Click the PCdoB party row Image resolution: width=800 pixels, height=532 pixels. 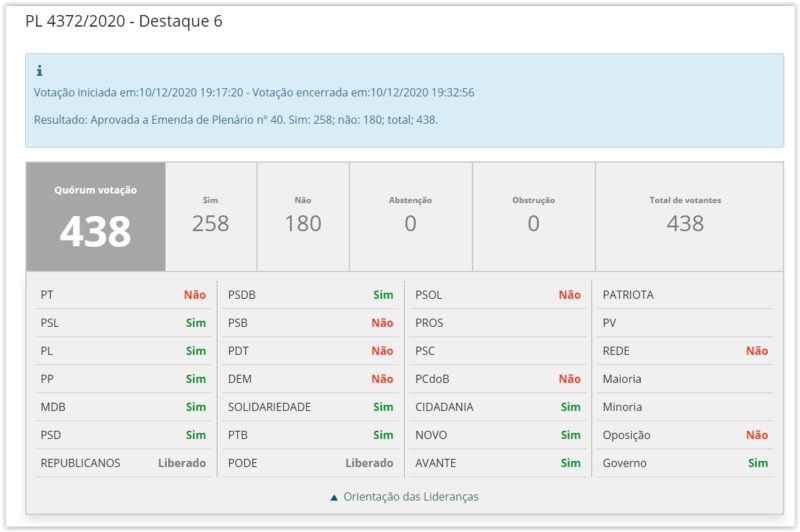(497, 379)
